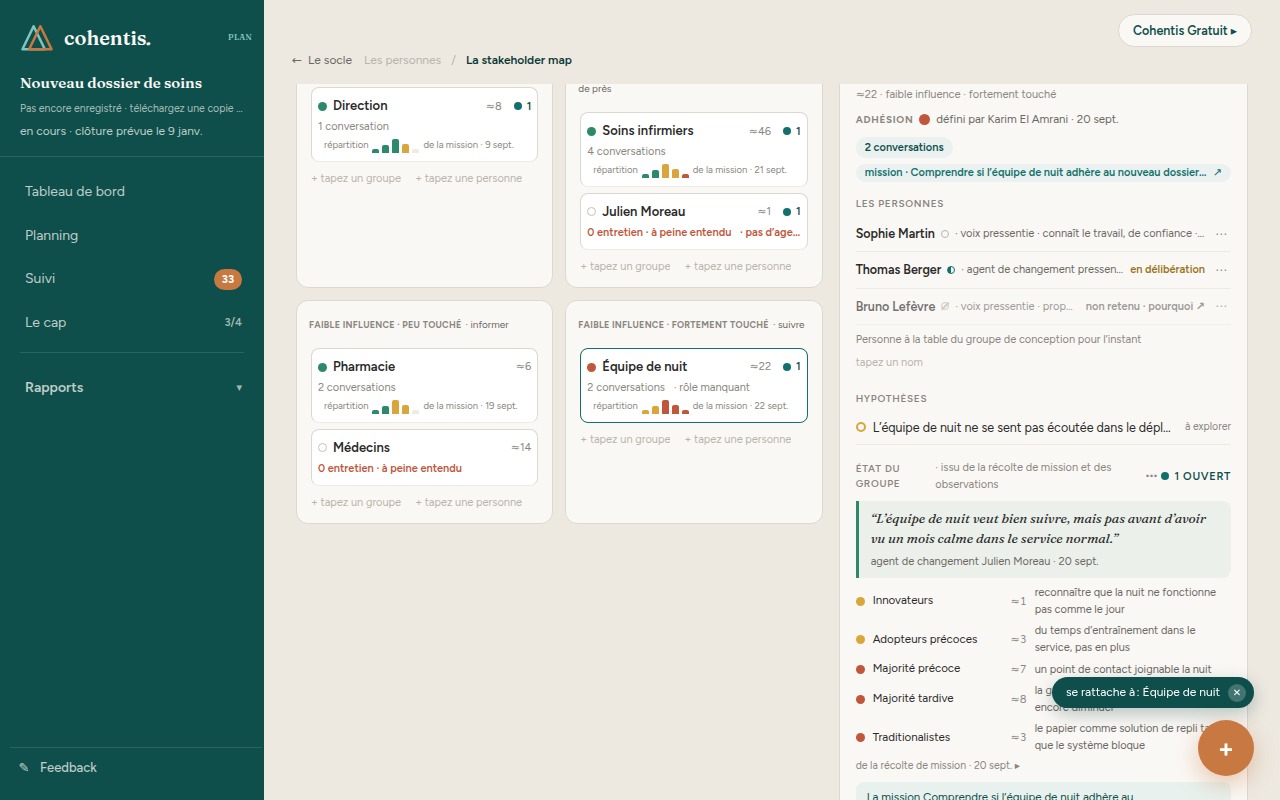This screenshot has height=800, width=1280.
Task: Click the cohentis triangle logo
Action: tap(37, 38)
